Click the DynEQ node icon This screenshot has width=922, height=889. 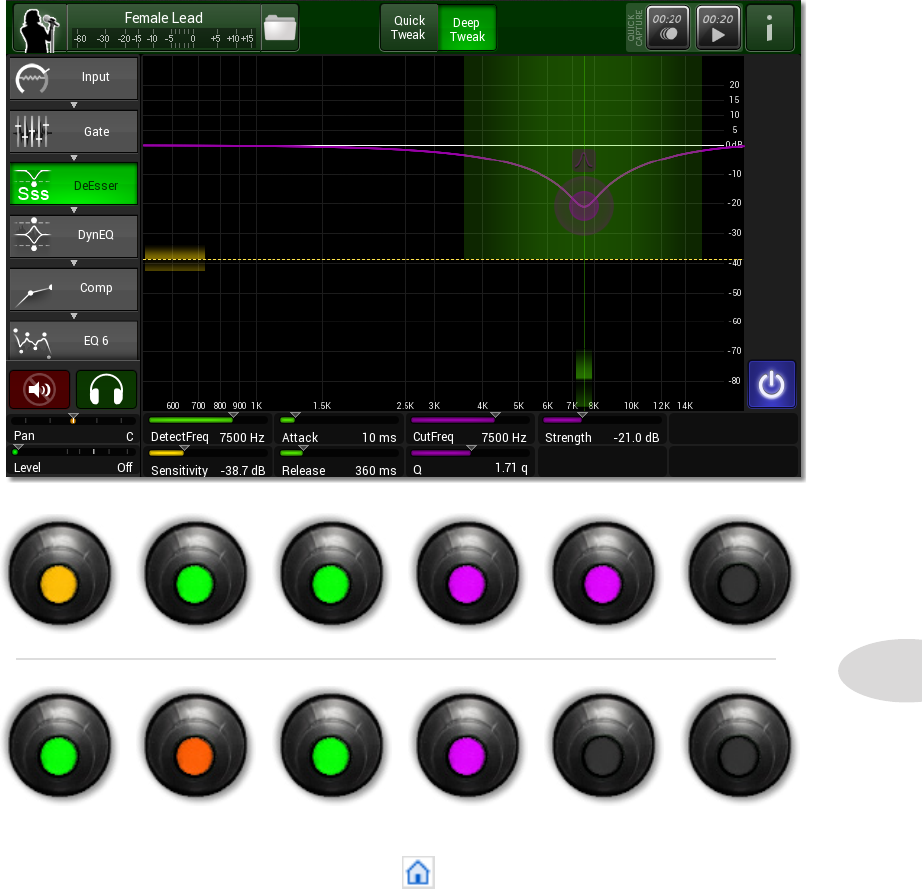[x=34, y=235]
